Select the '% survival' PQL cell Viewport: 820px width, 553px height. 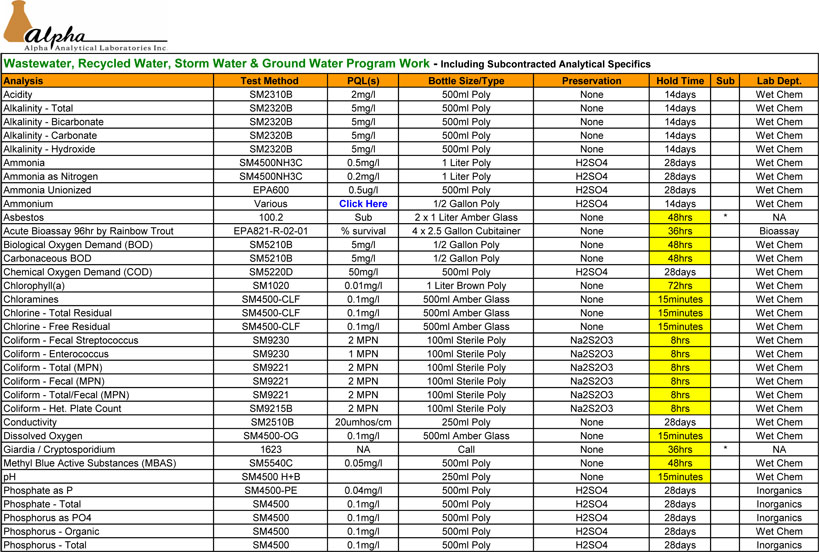tap(363, 231)
